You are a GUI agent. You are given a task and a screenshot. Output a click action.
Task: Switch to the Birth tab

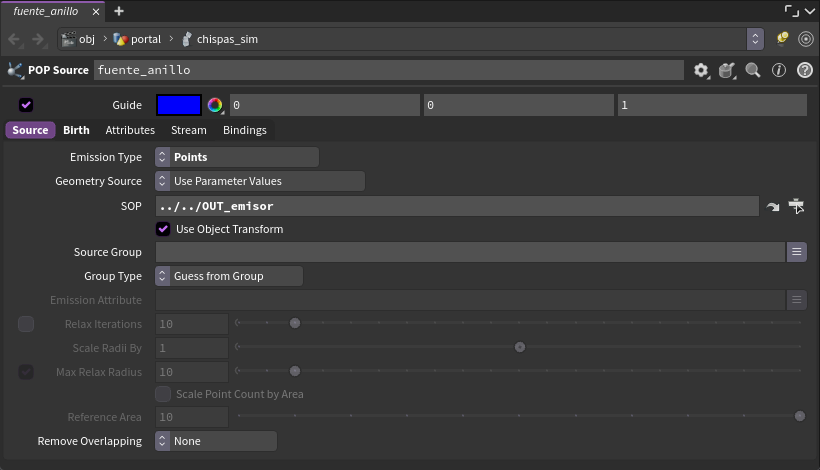[x=76, y=130]
